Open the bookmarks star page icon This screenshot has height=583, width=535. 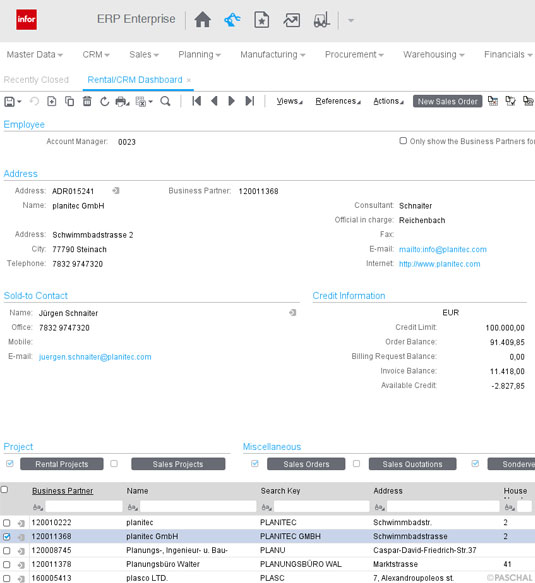[x=262, y=20]
